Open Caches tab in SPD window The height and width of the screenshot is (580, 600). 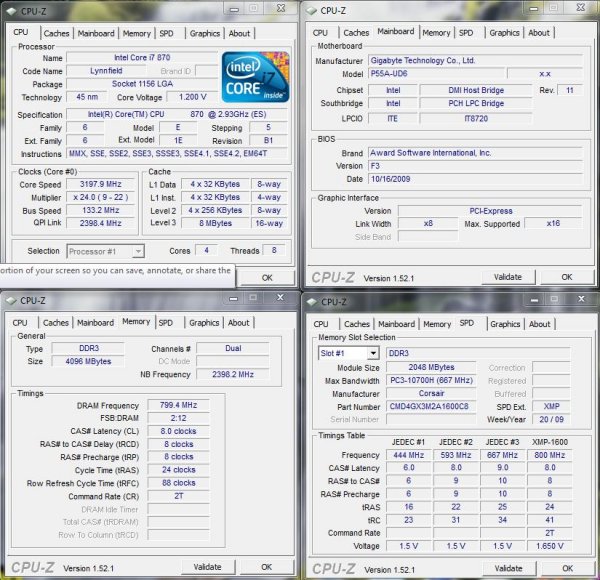coord(357,324)
